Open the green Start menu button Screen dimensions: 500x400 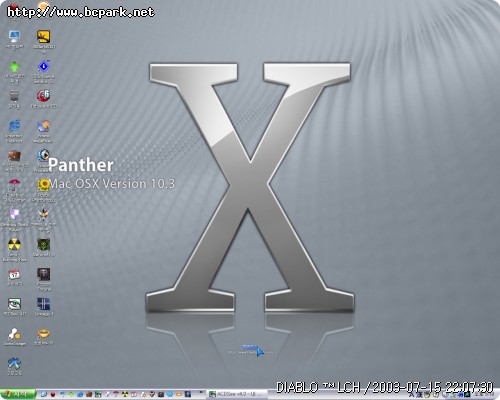18,394
